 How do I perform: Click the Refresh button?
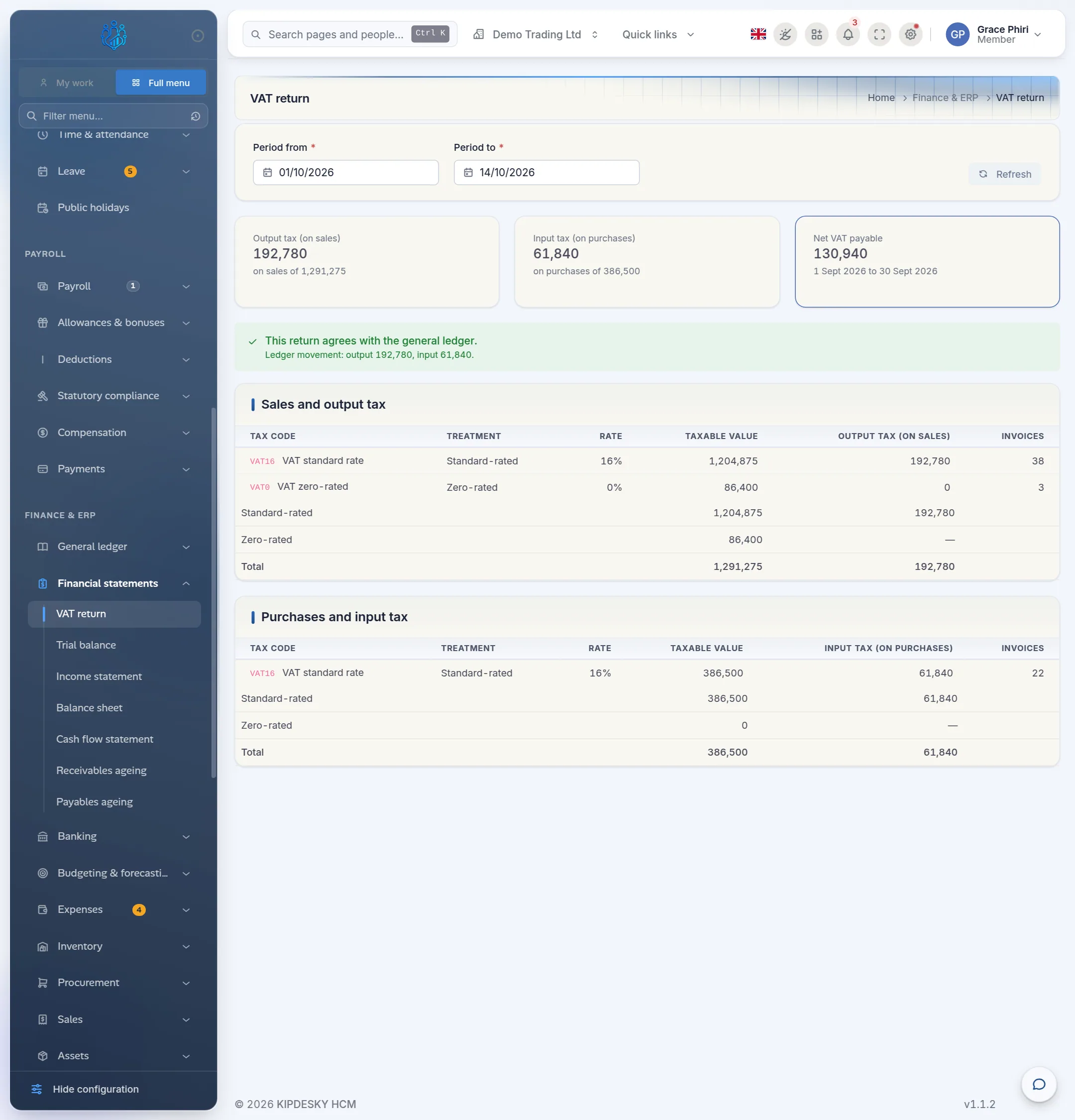(1004, 174)
